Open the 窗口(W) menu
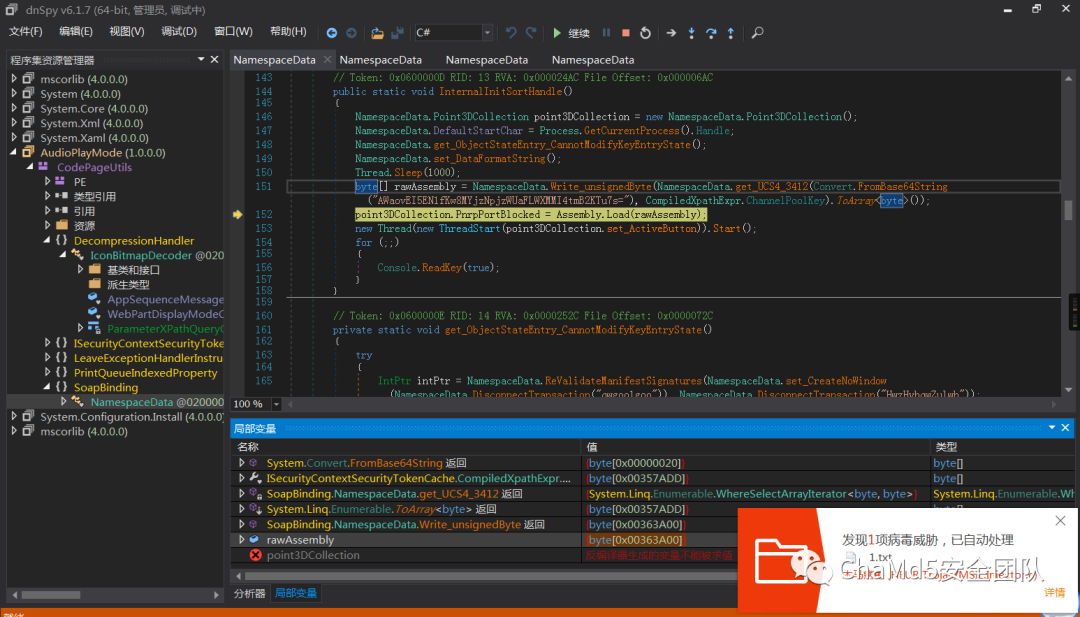This screenshot has width=1080, height=617. (x=233, y=32)
